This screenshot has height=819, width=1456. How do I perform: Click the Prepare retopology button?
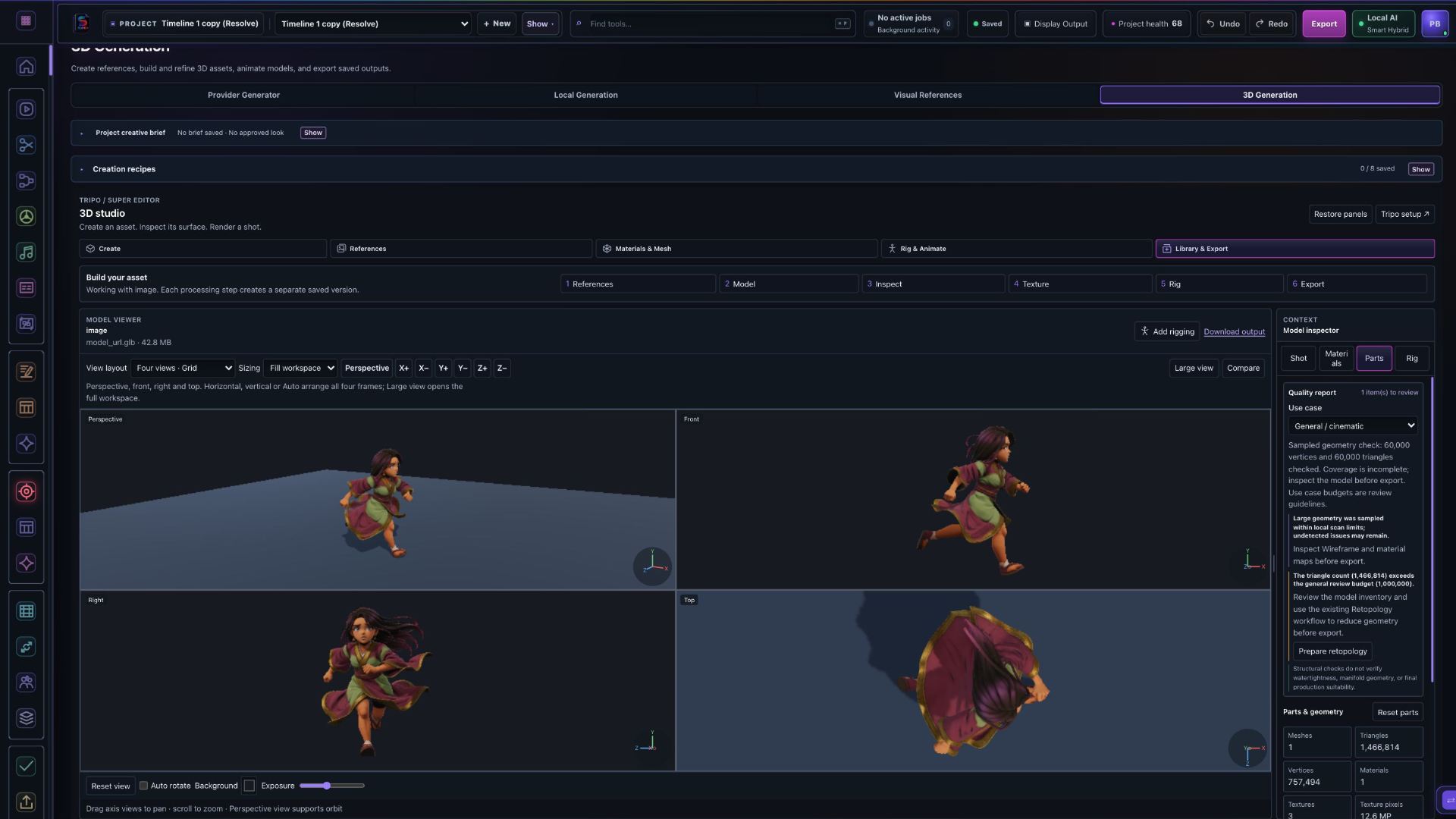[1332, 651]
